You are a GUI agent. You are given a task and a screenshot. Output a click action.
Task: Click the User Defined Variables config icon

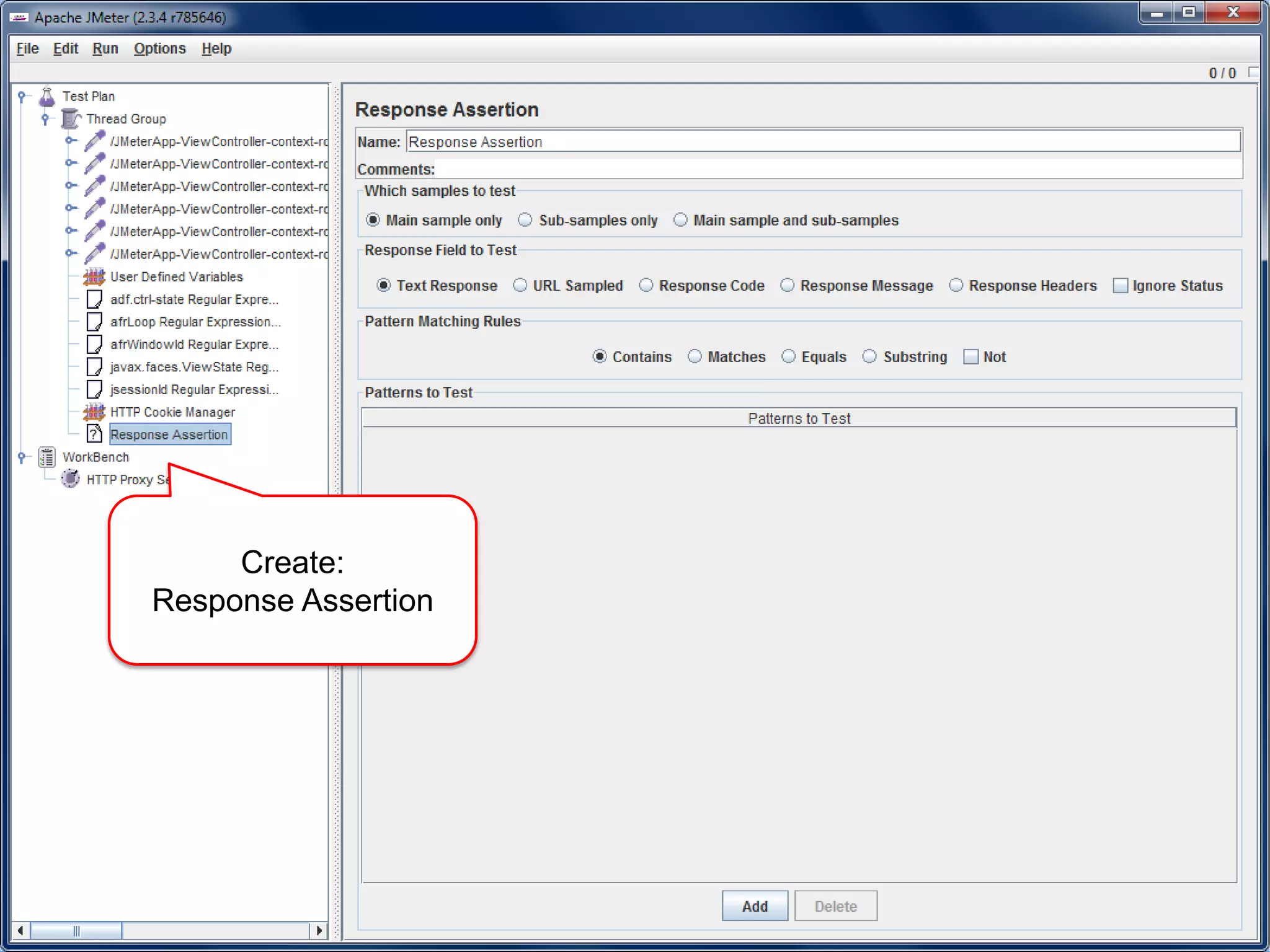(x=94, y=276)
